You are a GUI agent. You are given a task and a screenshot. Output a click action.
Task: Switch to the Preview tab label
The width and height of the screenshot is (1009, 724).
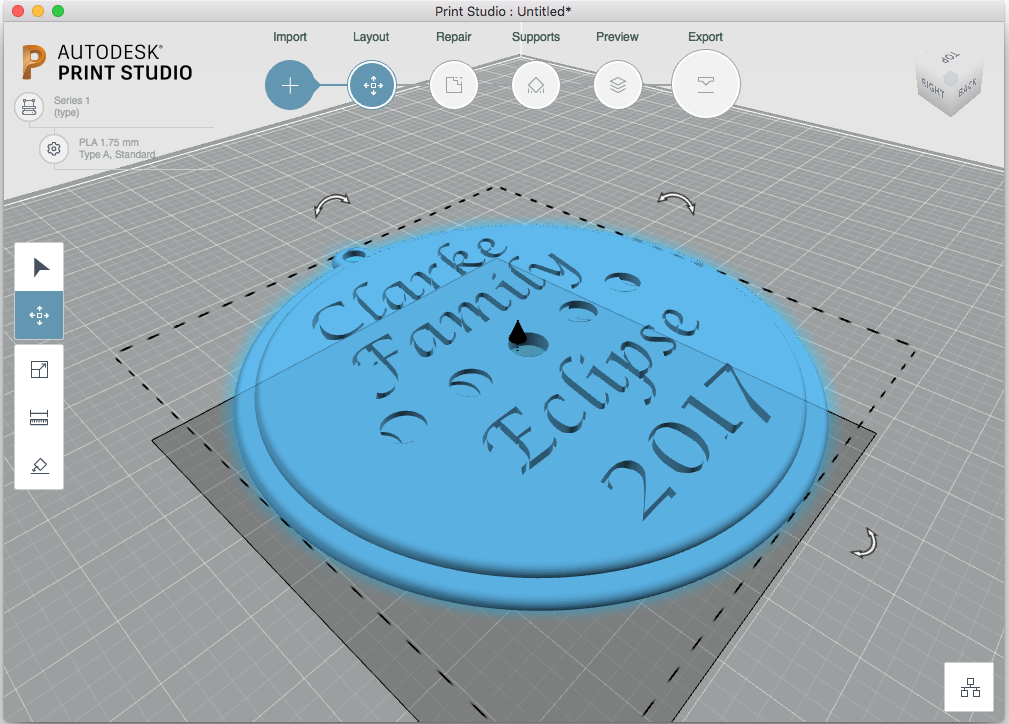pyautogui.click(x=617, y=37)
